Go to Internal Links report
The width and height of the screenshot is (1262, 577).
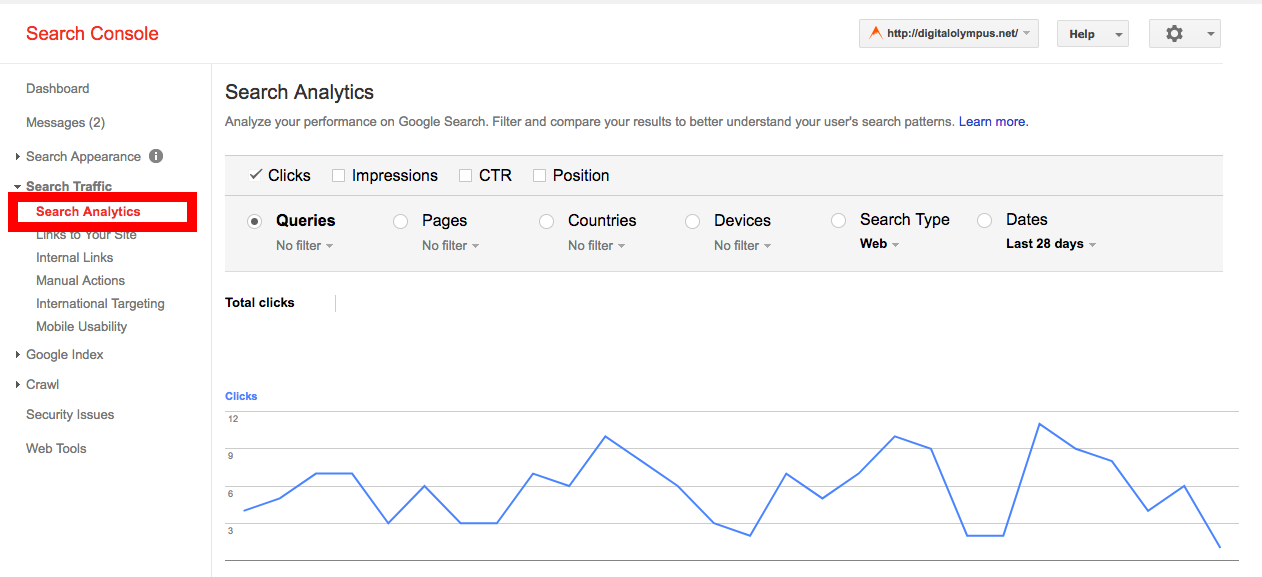tap(75, 258)
